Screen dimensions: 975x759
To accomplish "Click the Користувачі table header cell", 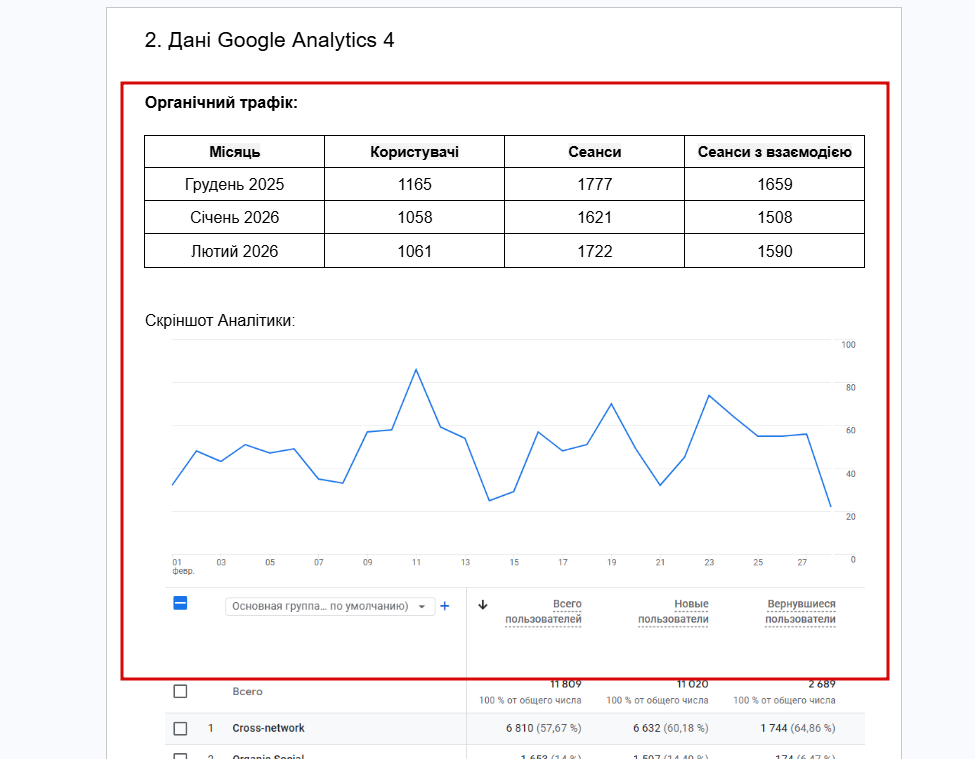I will pos(414,152).
